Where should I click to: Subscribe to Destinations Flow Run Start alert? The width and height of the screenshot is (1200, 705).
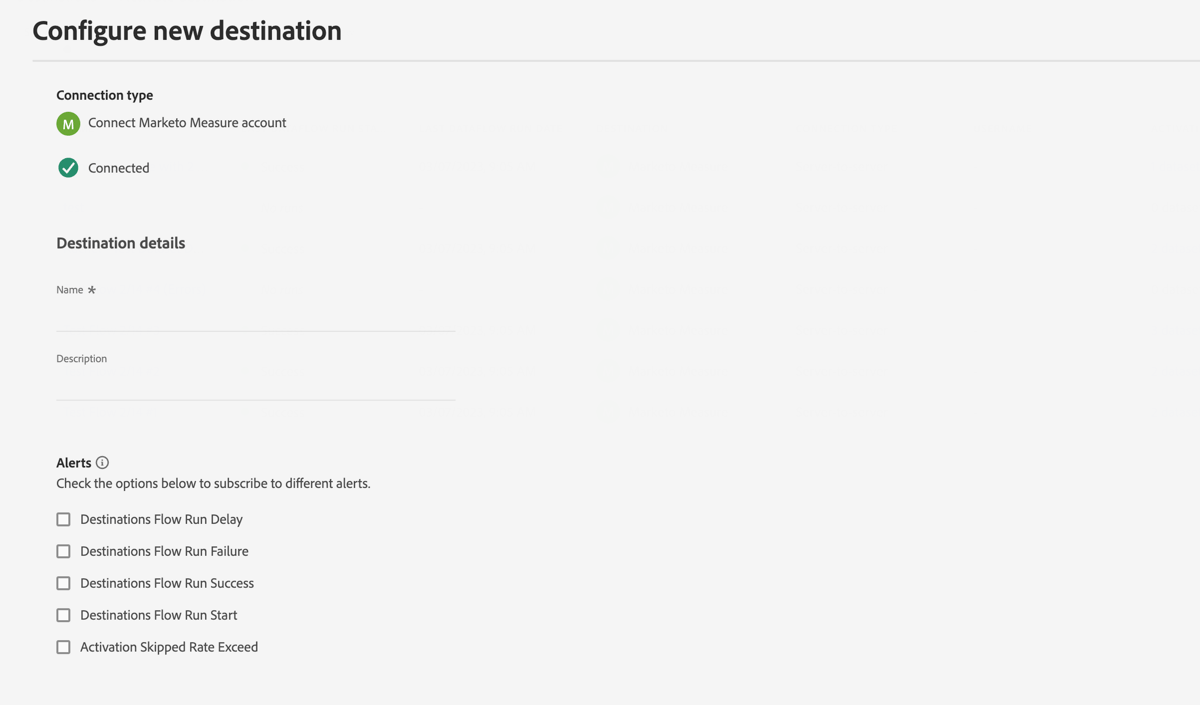(x=63, y=615)
